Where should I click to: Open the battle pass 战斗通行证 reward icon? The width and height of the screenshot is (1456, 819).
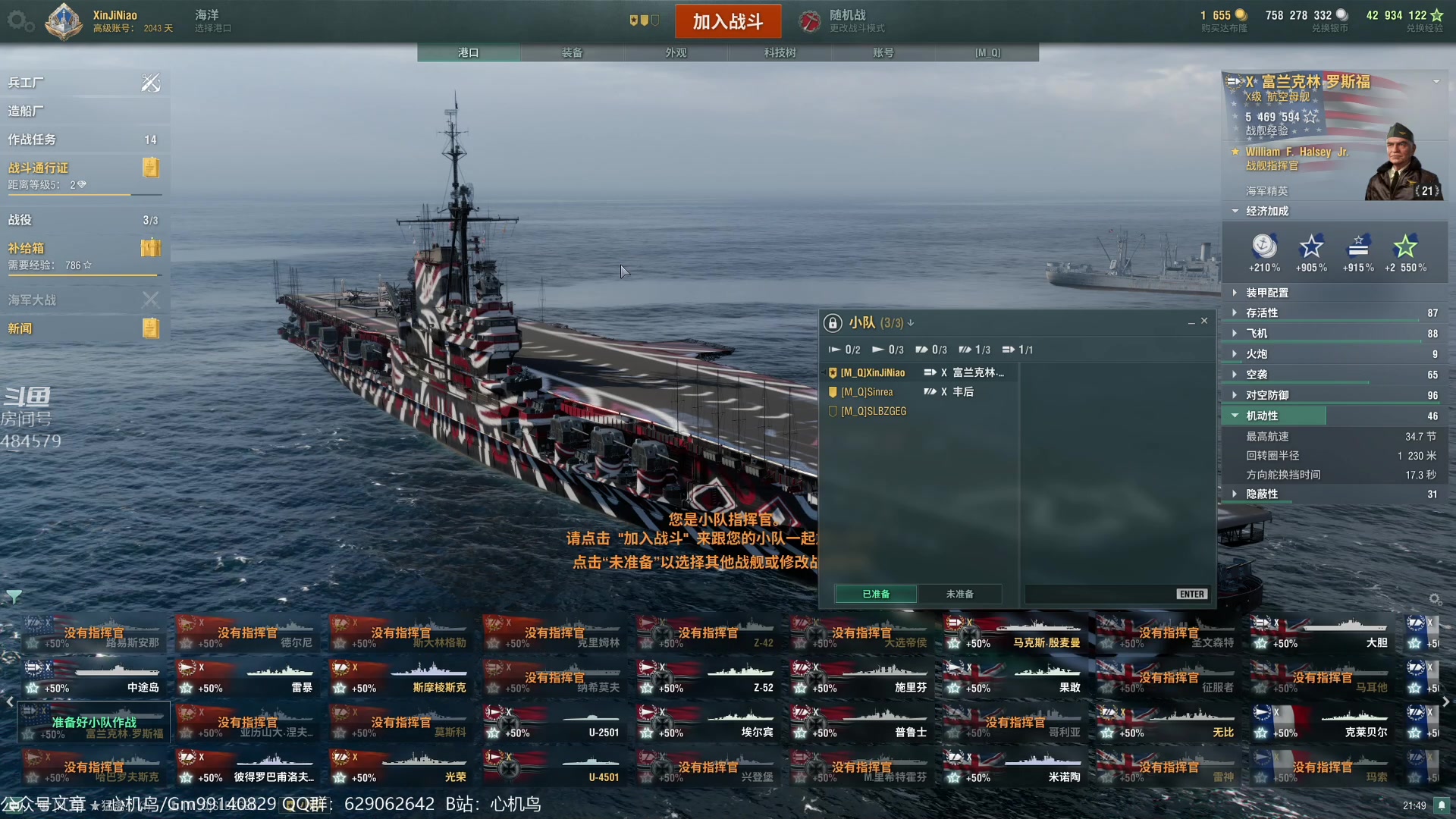[151, 168]
